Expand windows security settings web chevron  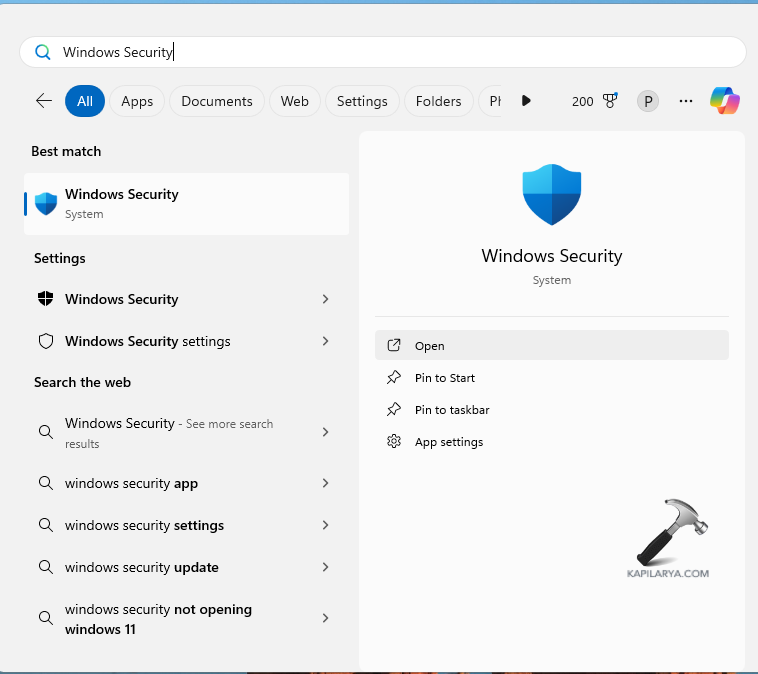pyautogui.click(x=325, y=525)
